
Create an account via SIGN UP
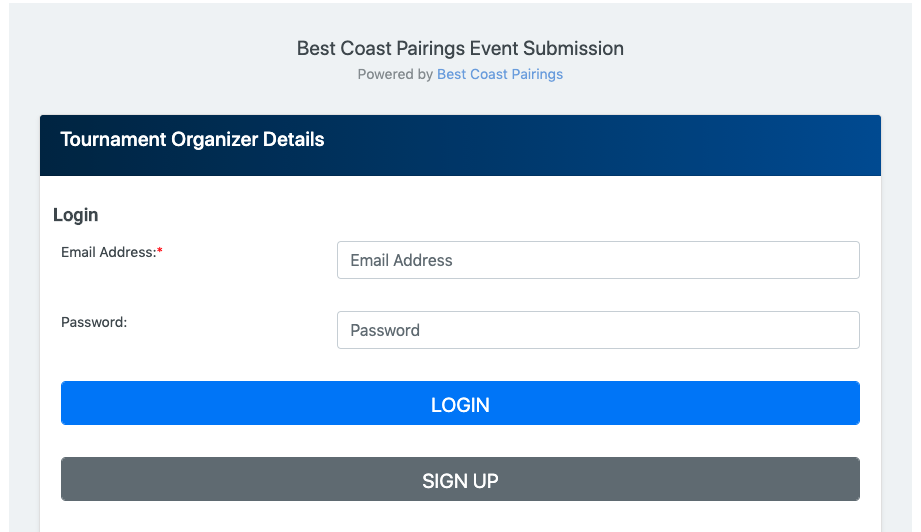[x=460, y=479]
